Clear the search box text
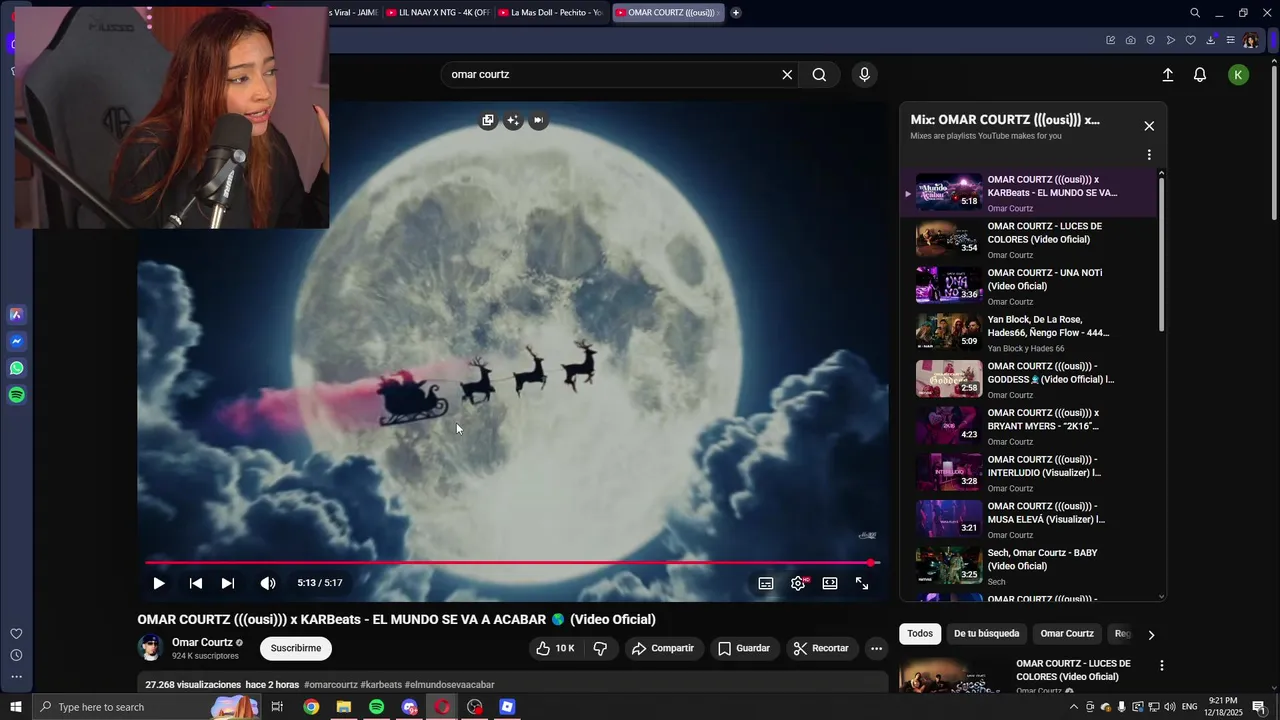This screenshot has height=720, width=1280. tap(787, 74)
